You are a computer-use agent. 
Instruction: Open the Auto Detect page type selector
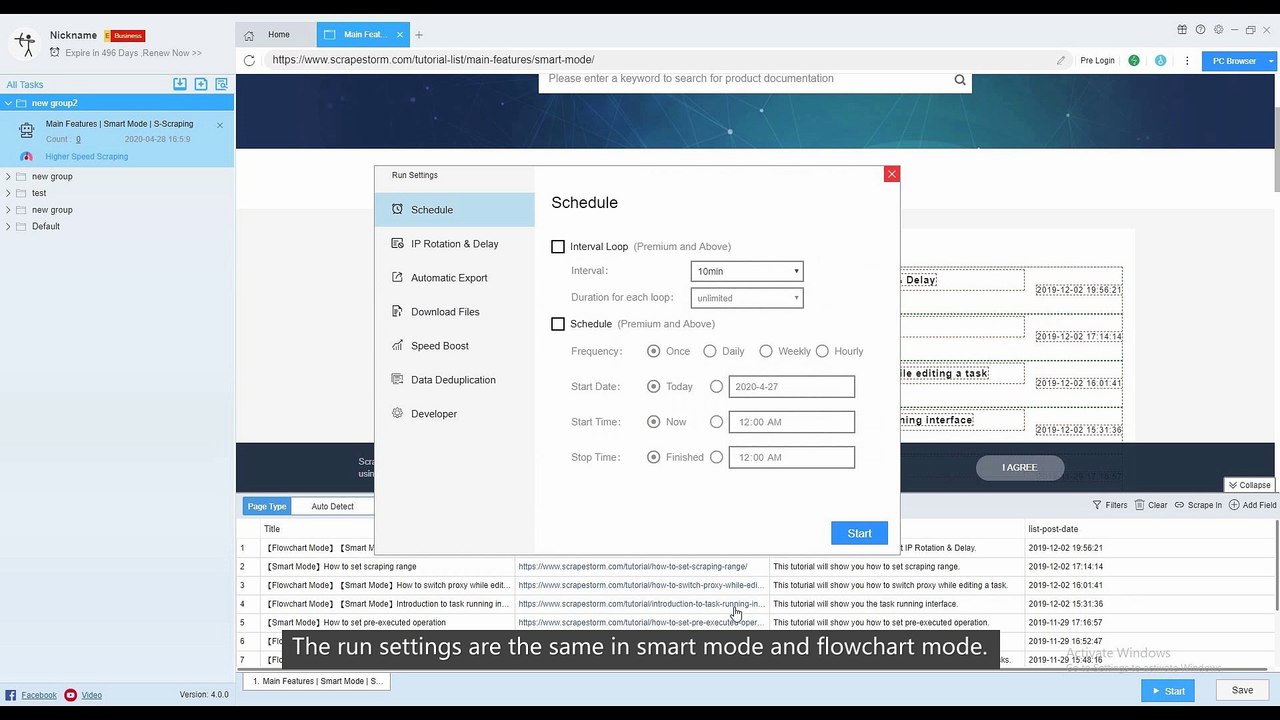333,506
